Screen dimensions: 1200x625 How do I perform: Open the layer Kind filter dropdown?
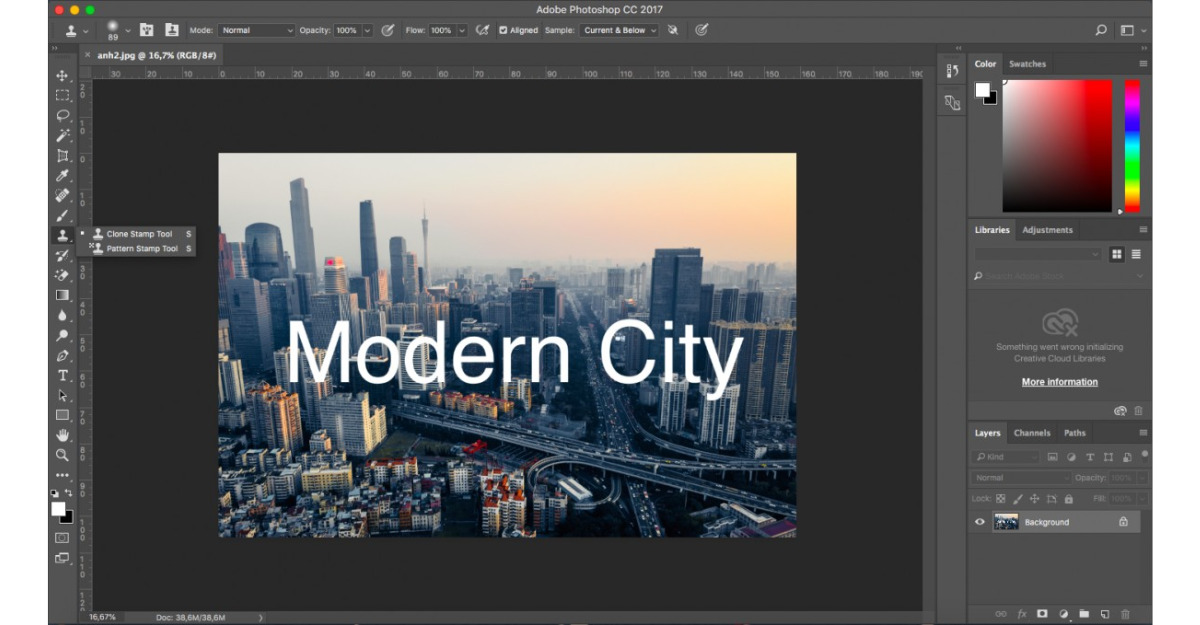click(1006, 457)
